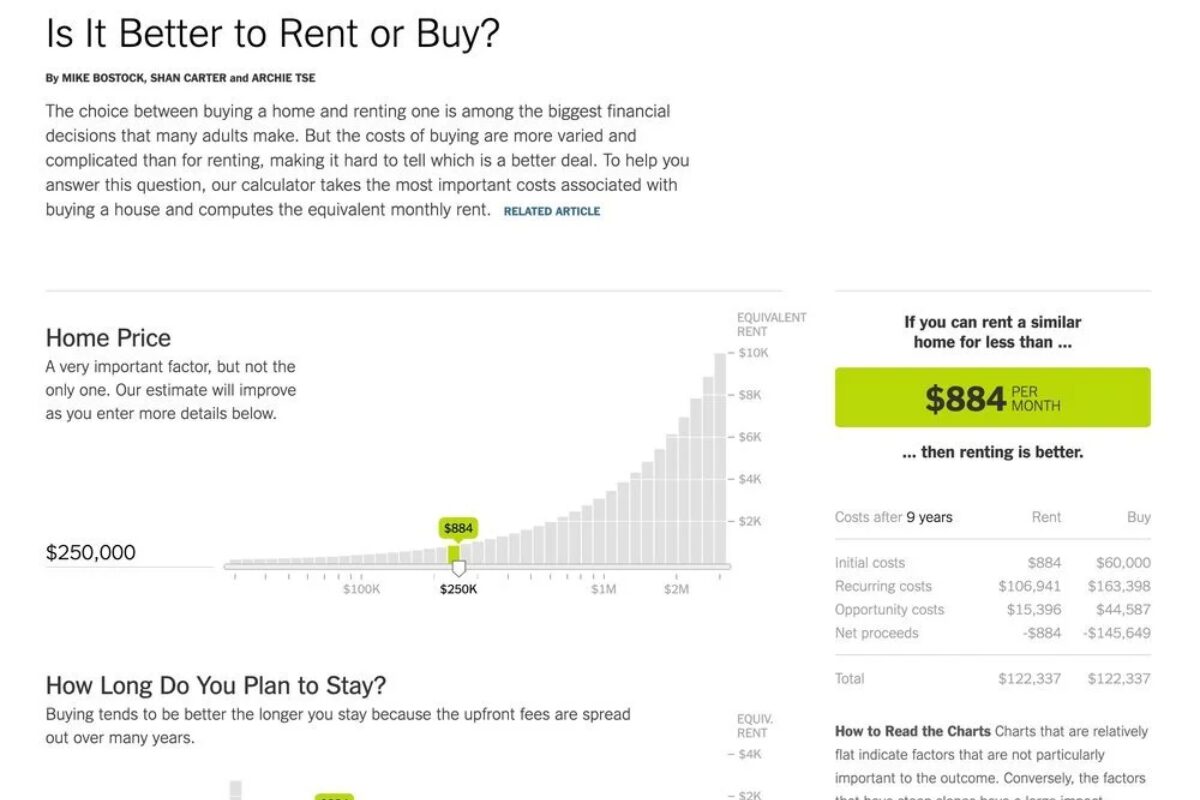Click the How Long Do You Plan to Stay heading
1200x800 pixels.
pyautogui.click(x=213, y=685)
